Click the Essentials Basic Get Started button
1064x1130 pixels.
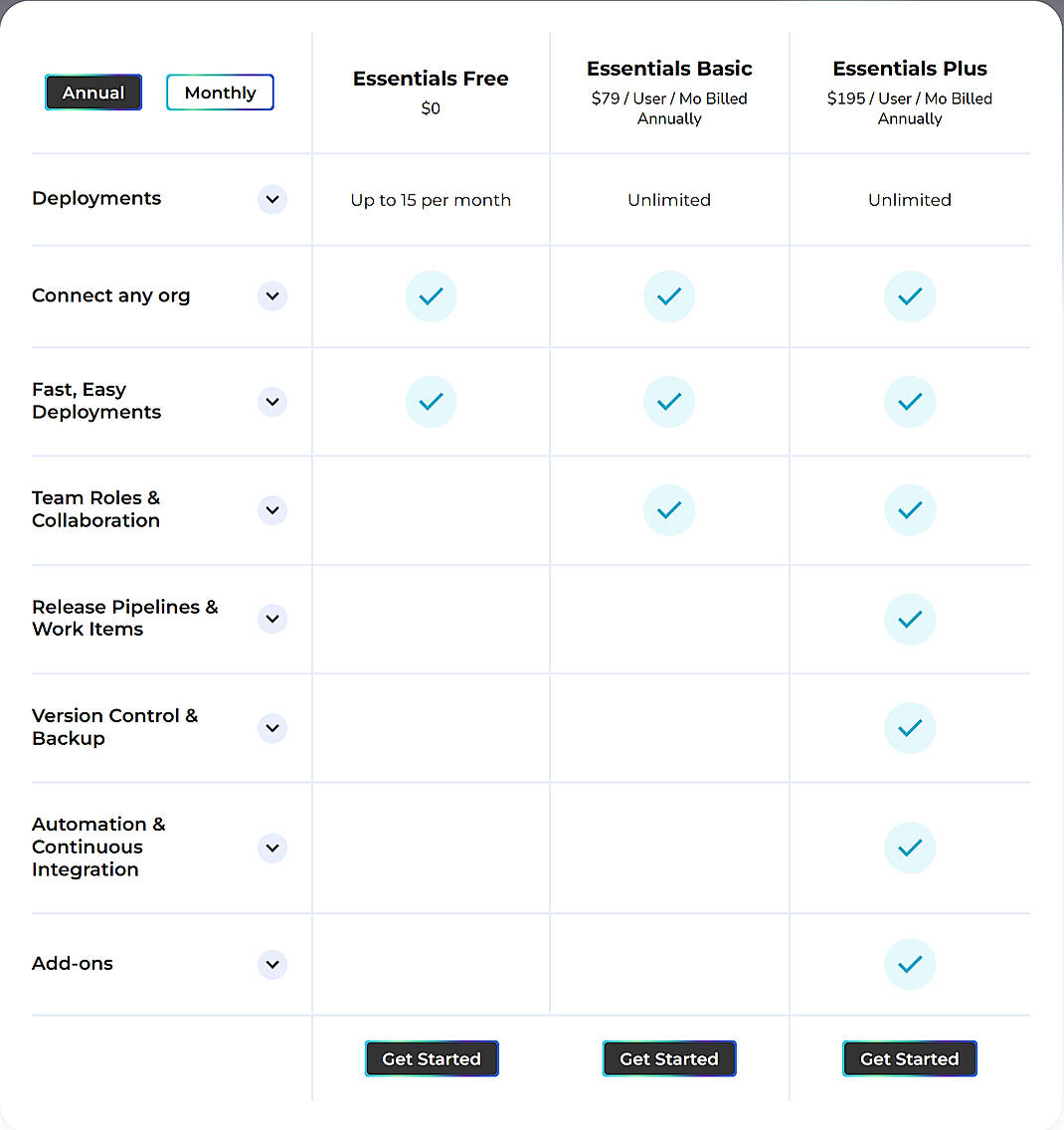[x=669, y=1058]
